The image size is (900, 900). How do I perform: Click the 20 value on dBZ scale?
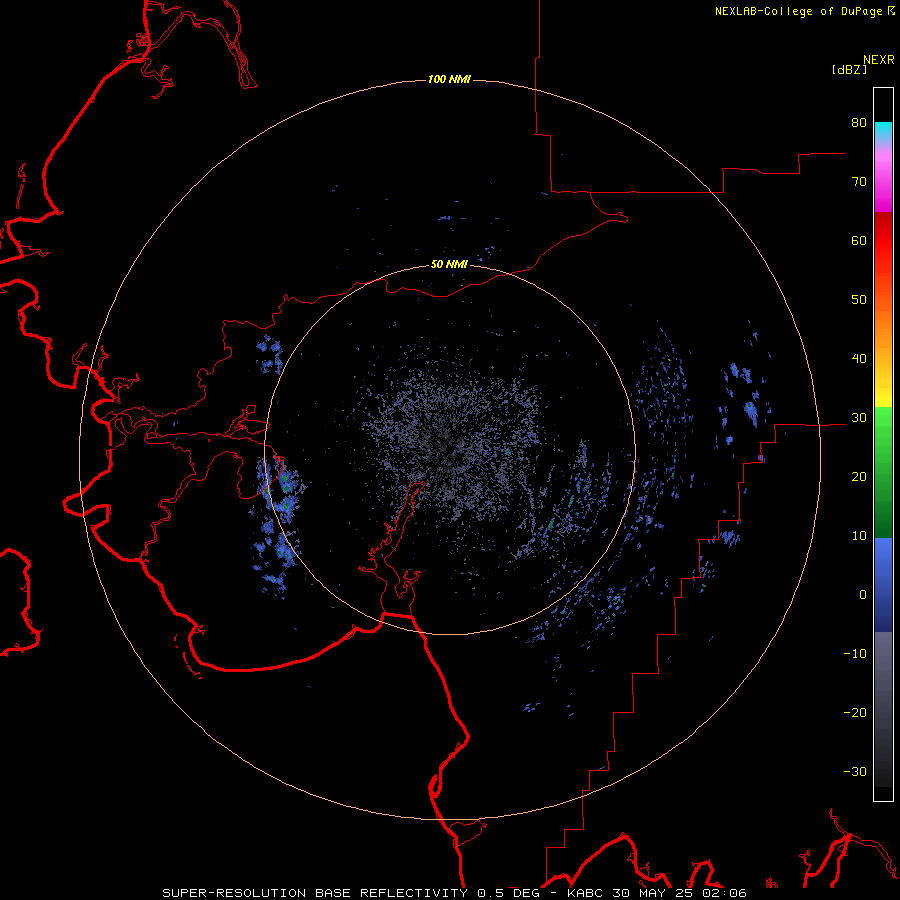(x=859, y=477)
